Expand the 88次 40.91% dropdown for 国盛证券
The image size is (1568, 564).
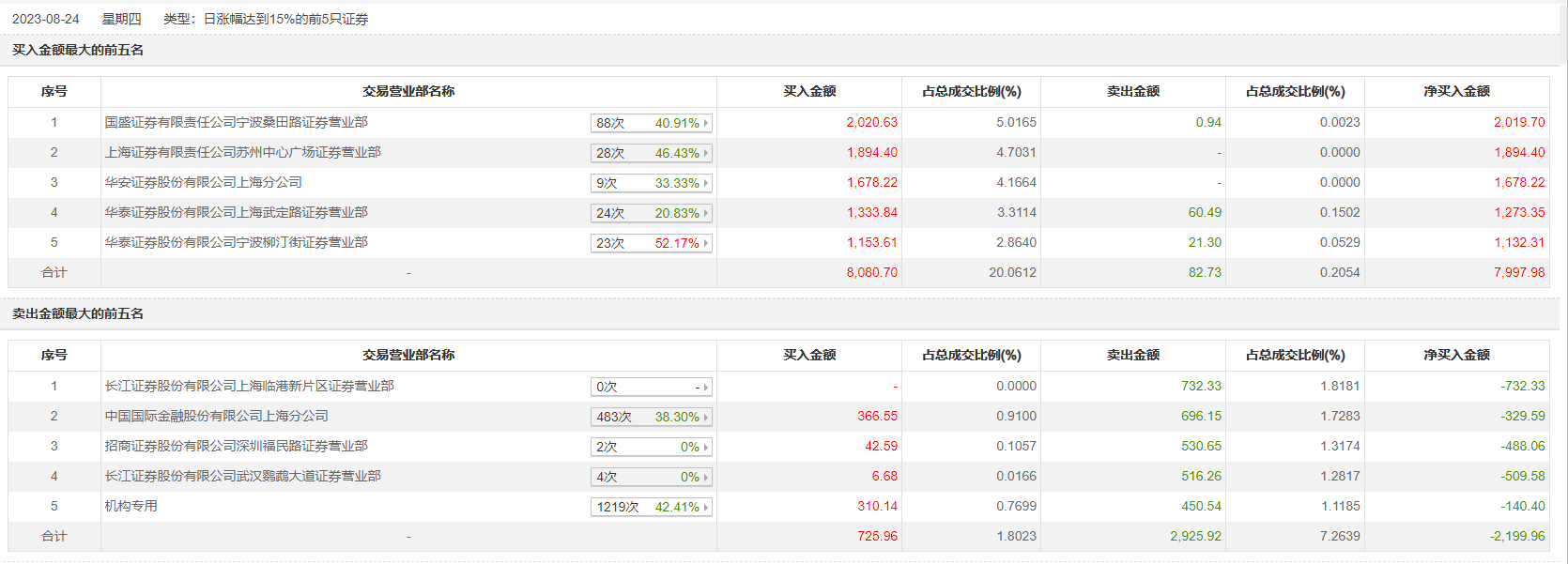652,123
